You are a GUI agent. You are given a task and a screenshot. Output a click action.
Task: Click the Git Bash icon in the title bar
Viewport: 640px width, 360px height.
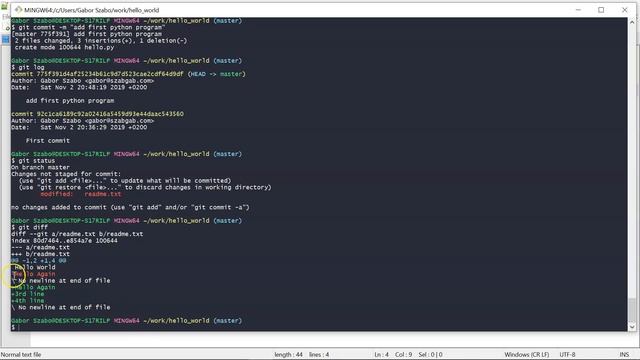(18, 10)
